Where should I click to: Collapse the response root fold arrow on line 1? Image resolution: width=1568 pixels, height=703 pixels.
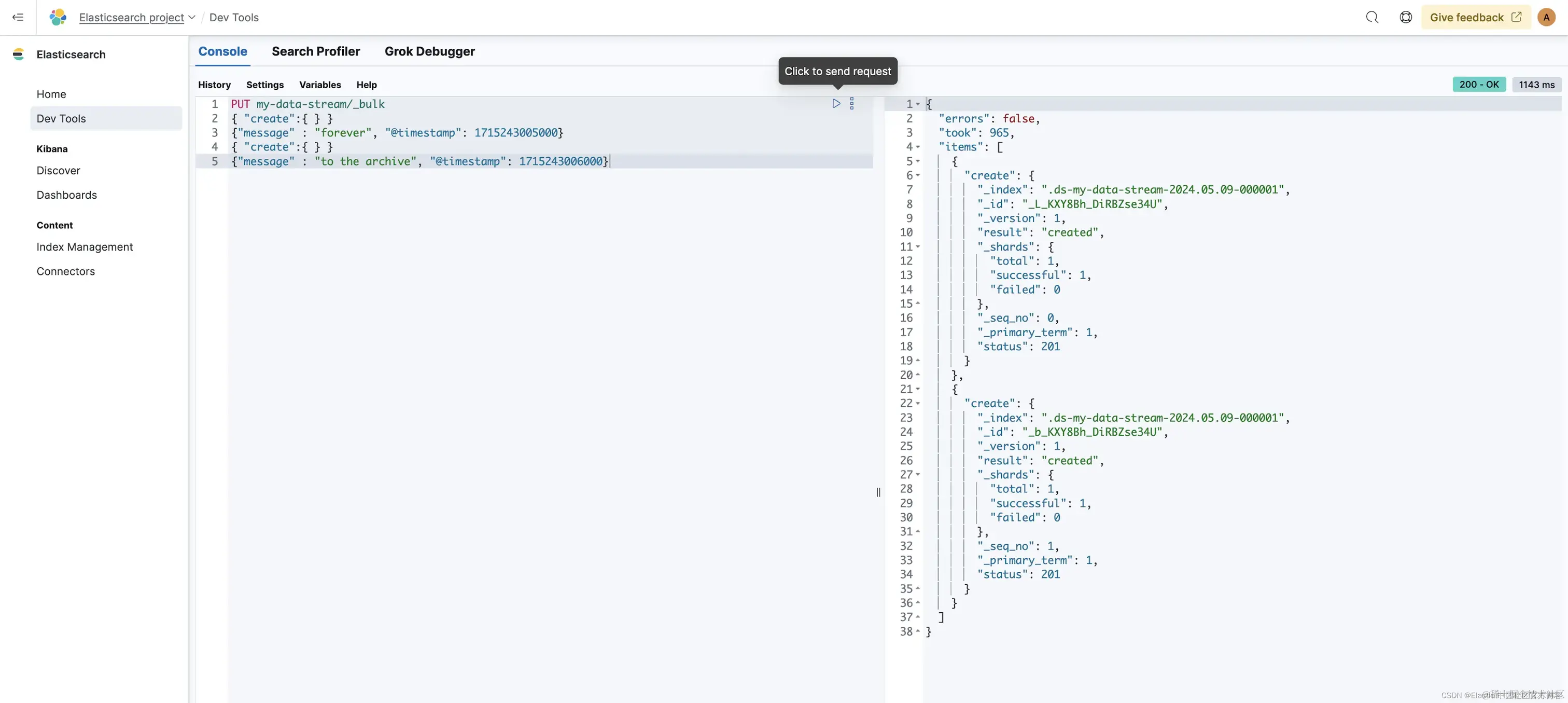(x=918, y=104)
